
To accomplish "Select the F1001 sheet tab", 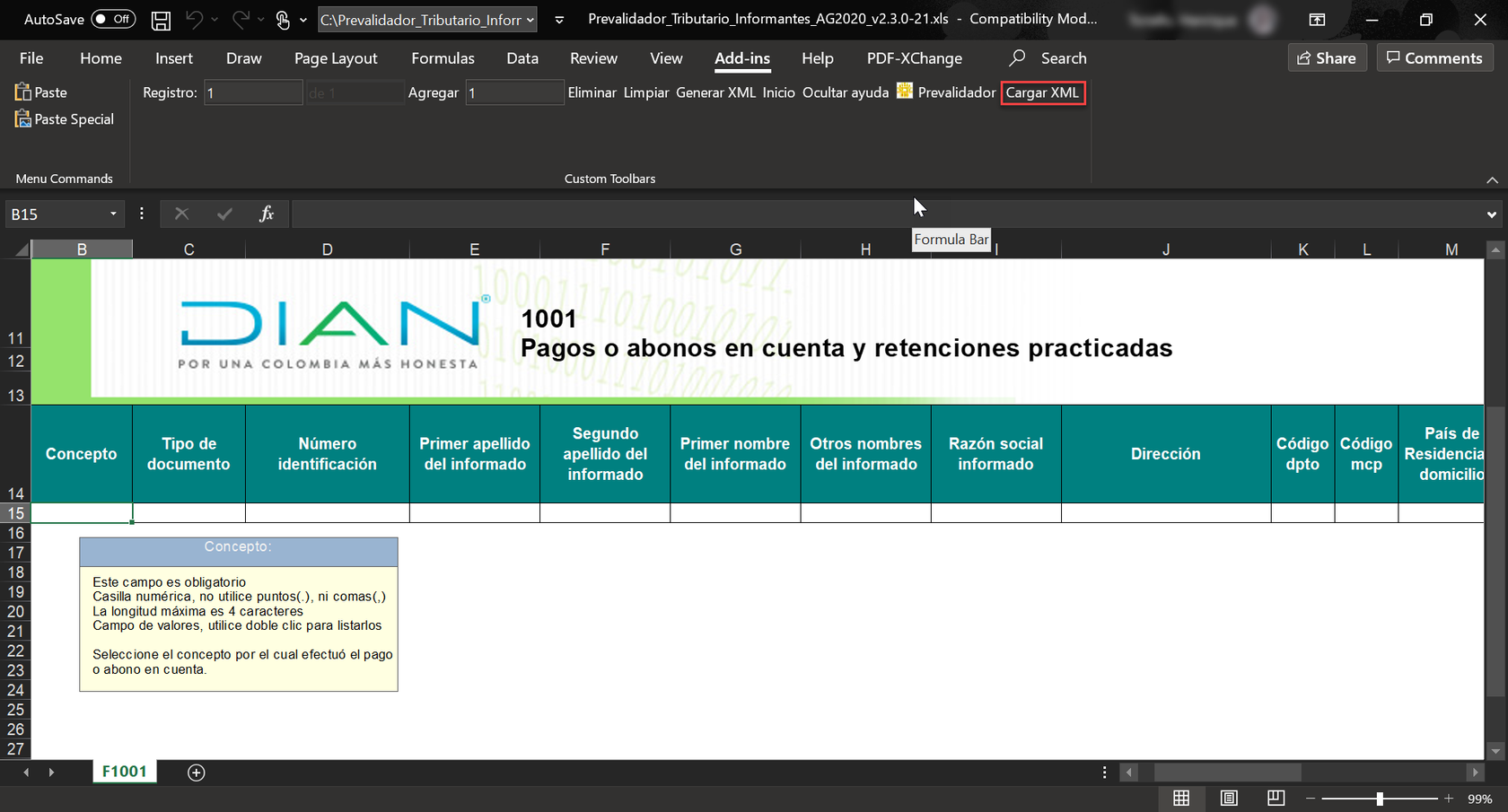I will pyautogui.click(x=124, y=772).
